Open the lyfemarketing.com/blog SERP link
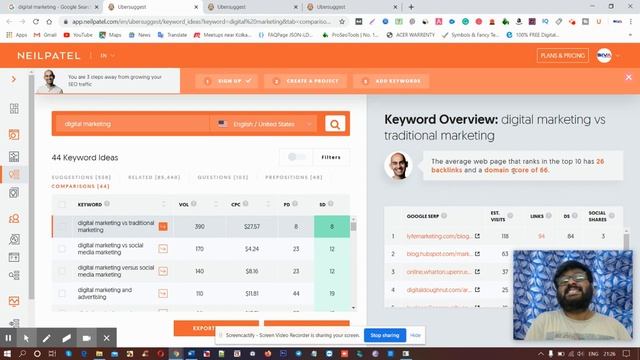Viewport: 640px width, 360px height. click(439, 236)
